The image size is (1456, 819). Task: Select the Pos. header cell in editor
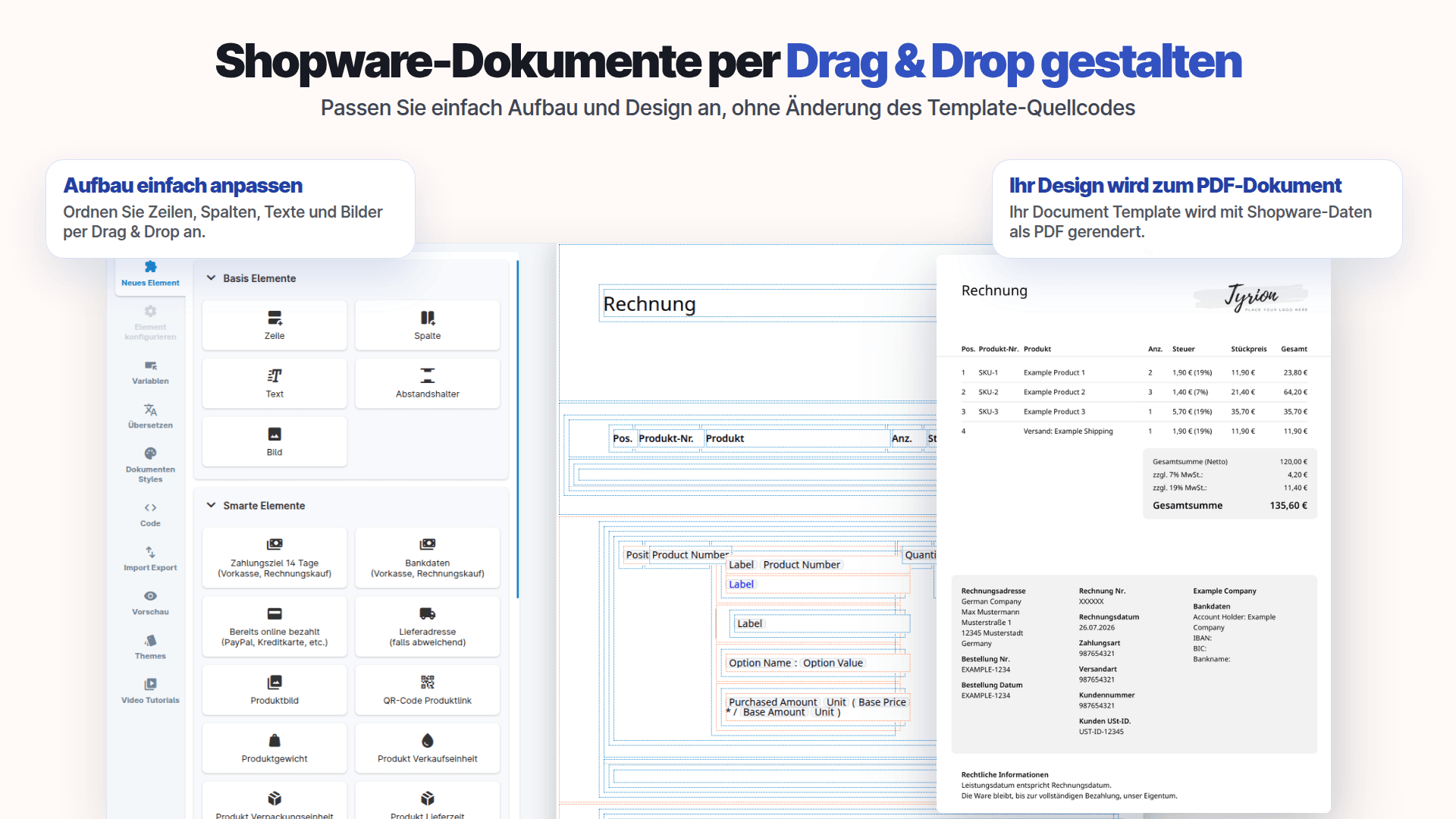(x=623, y=438)
